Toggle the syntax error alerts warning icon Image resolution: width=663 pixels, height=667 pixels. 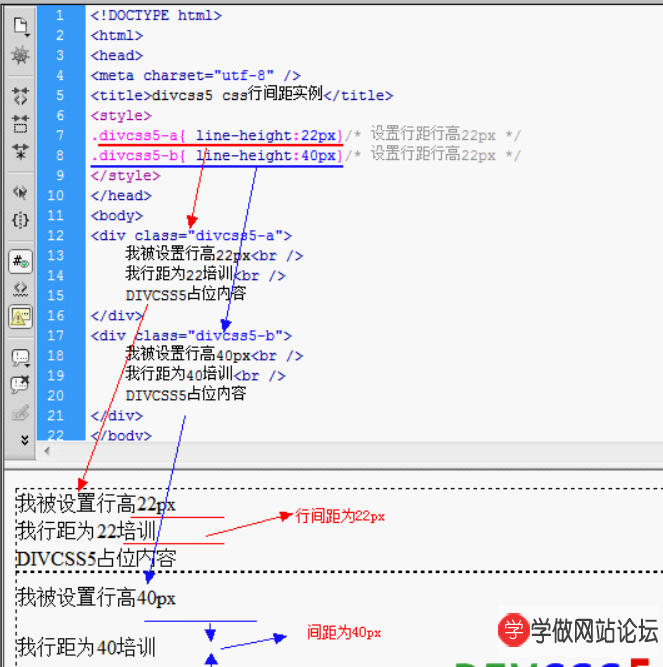click(x=20, y=318)
